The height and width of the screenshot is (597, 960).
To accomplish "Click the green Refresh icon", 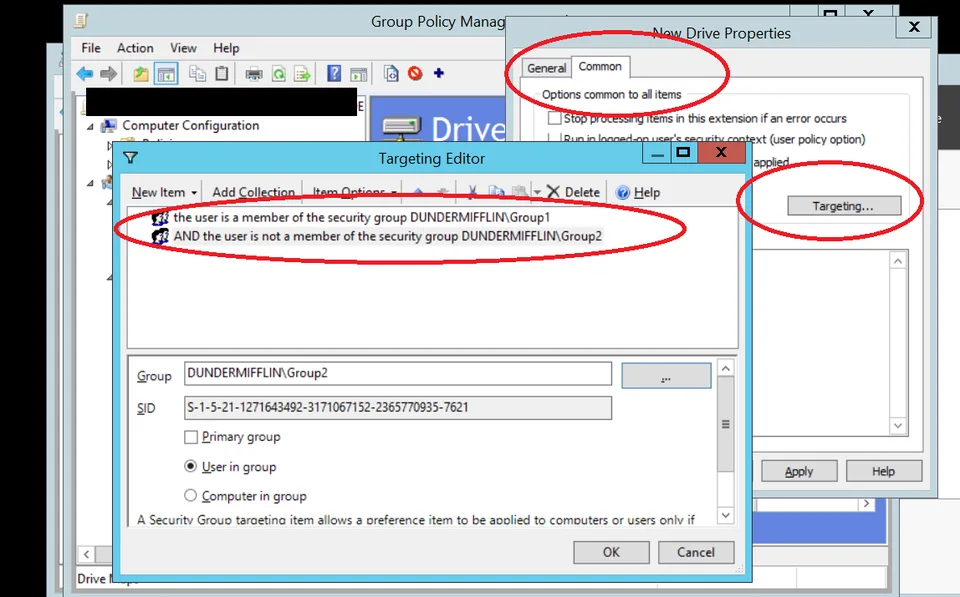I will pyautogui.click(x=279, y=74).
